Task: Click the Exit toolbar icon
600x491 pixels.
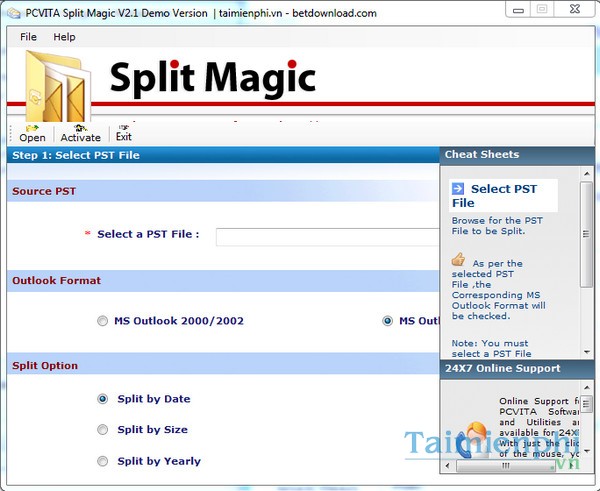Action: pos(123,134)
